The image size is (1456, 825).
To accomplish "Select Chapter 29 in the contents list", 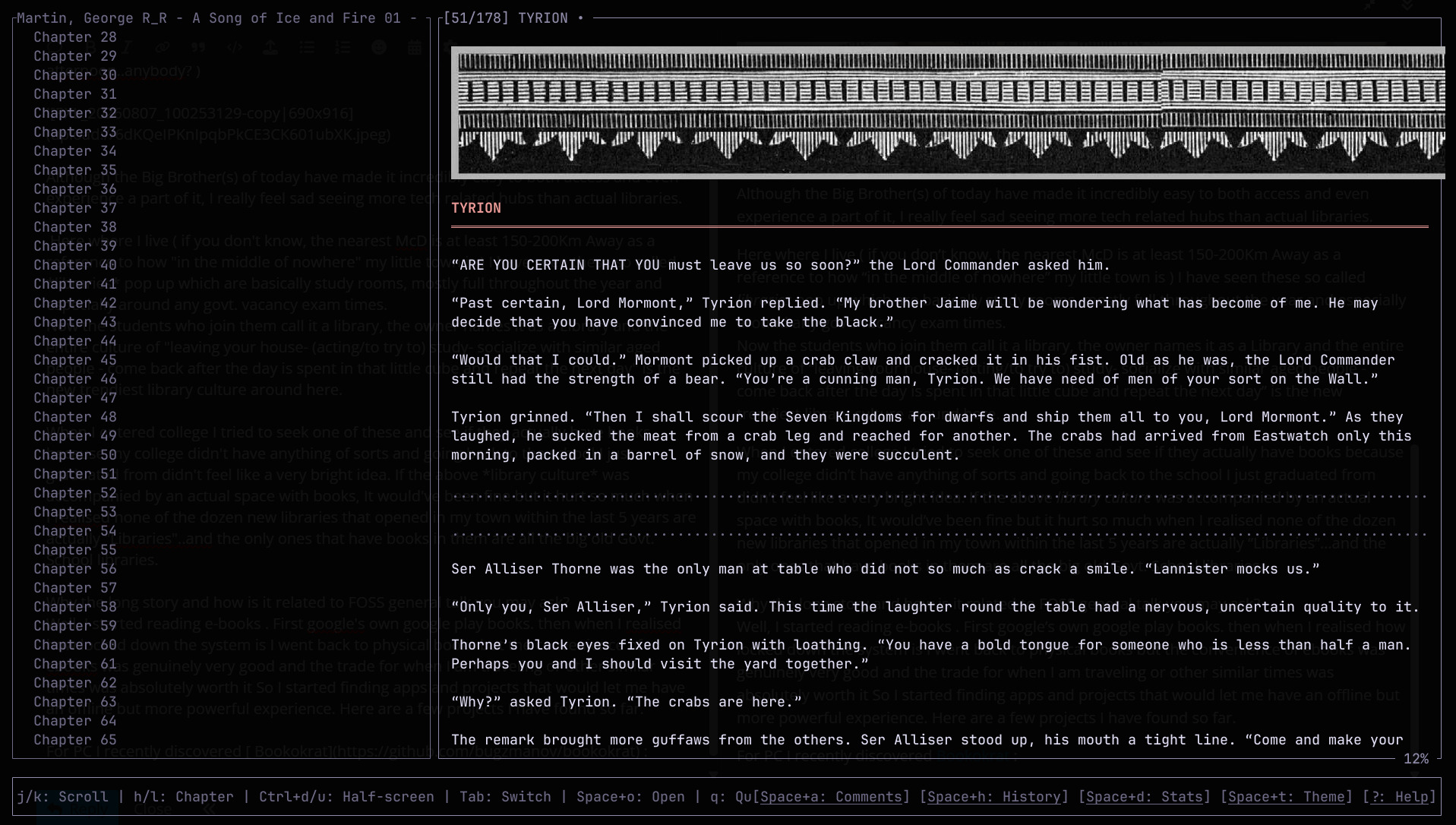I will [x=75, y=56].
